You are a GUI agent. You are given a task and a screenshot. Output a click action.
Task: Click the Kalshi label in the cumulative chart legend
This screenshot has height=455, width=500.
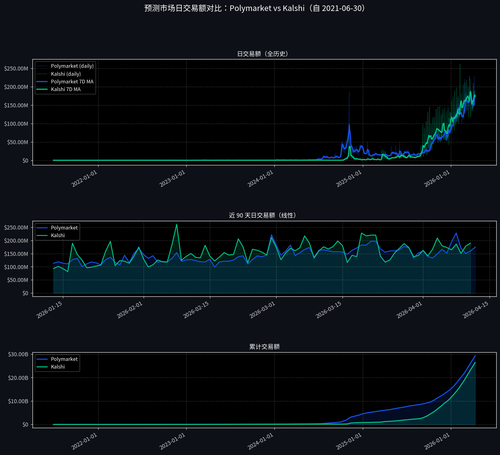tap(58, 367)
